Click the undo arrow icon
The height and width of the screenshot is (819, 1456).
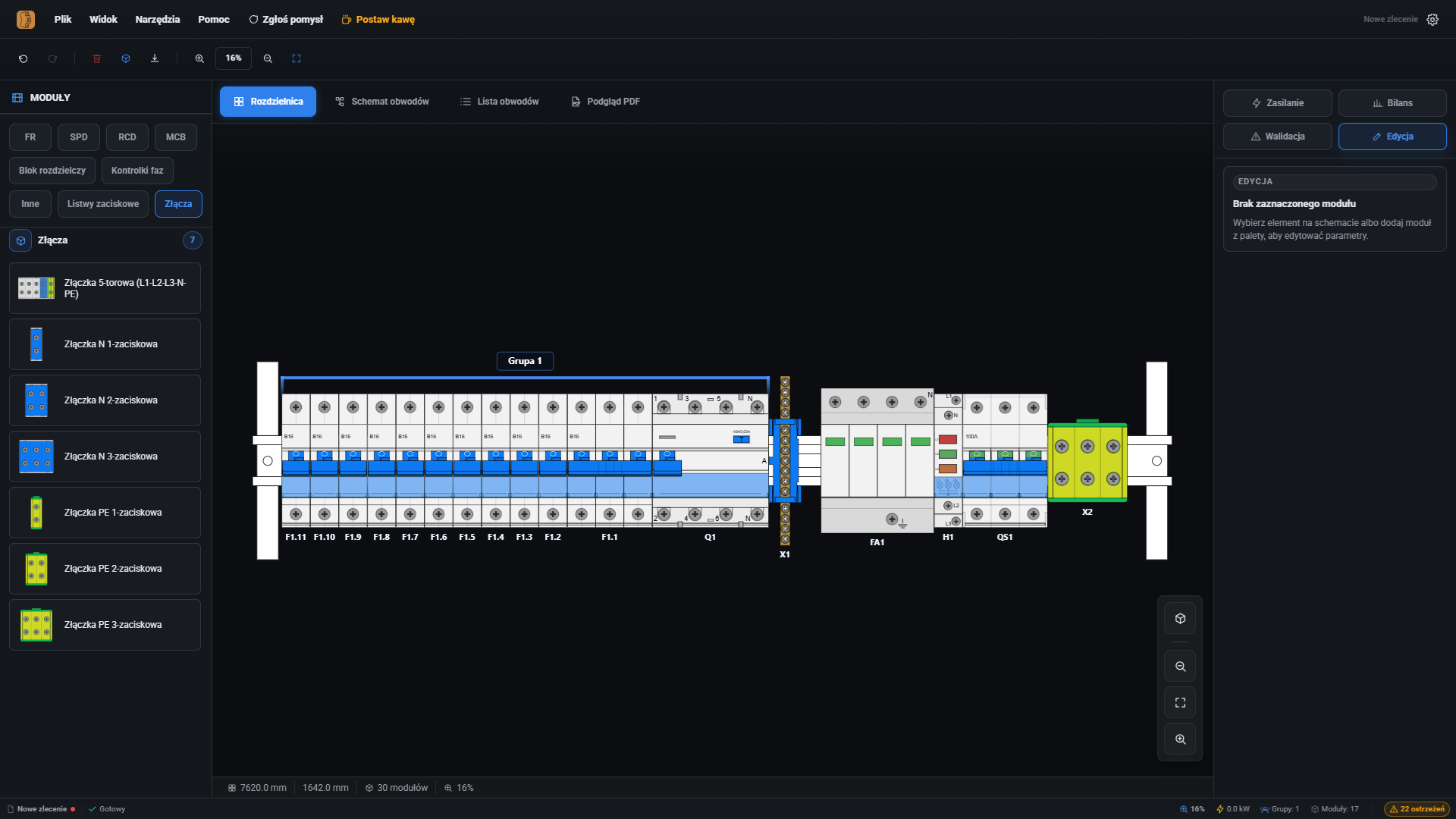tap(24, 58)
